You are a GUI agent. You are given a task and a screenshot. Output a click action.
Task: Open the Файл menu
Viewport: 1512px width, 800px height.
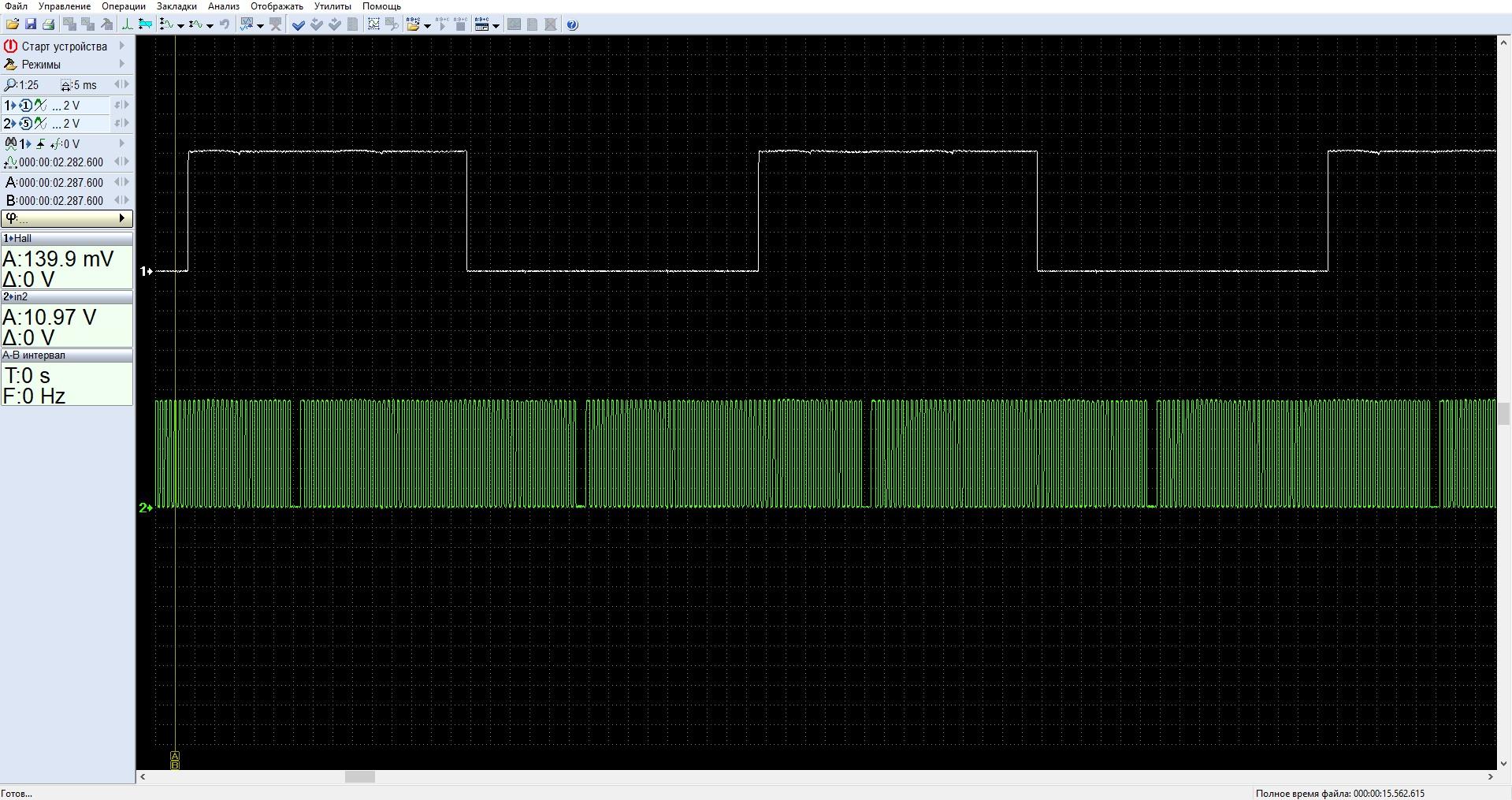(16, 6)
